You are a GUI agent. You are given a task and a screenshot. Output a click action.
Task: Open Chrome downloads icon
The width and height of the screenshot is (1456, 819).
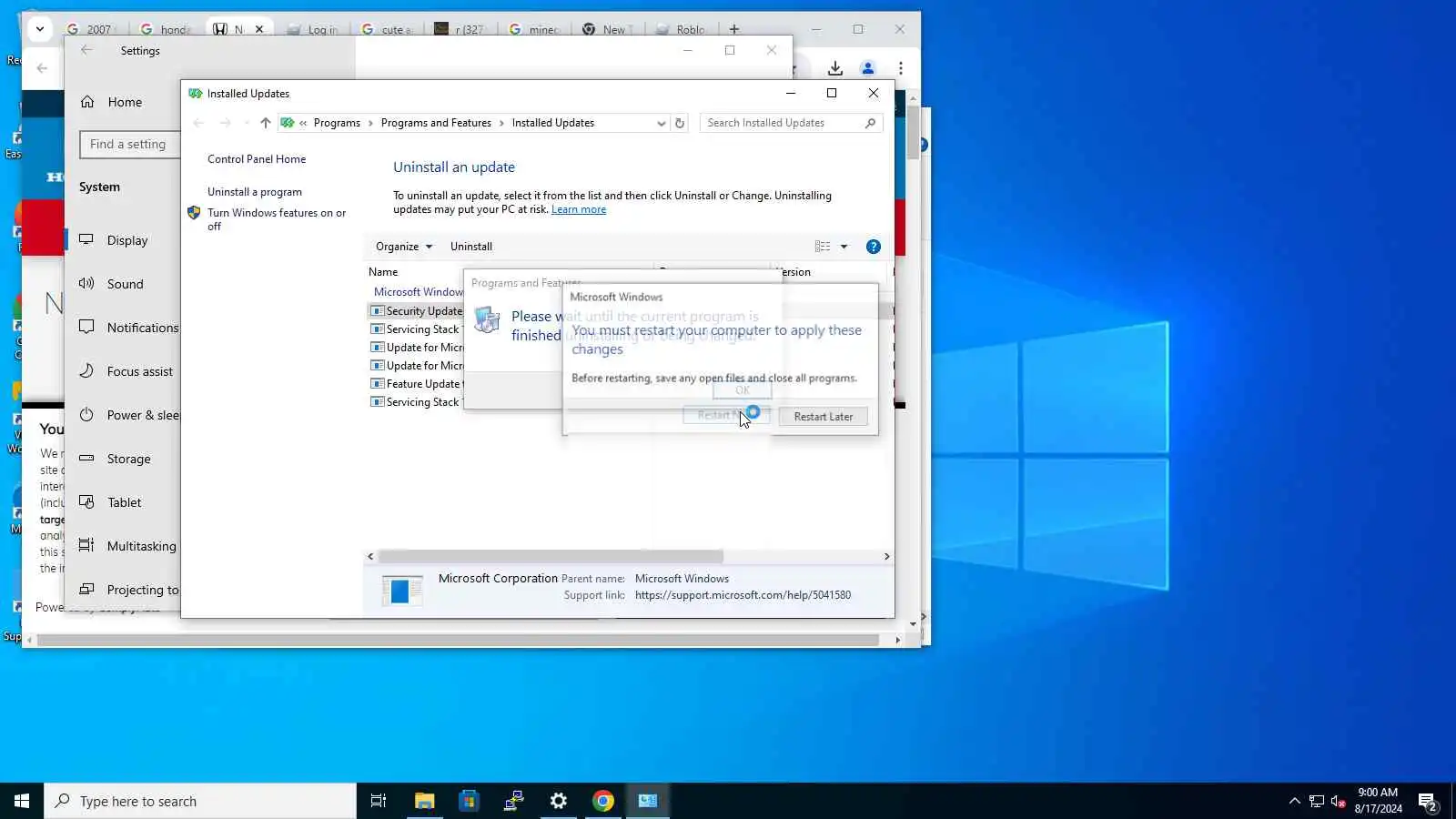(x=835, y=68)
